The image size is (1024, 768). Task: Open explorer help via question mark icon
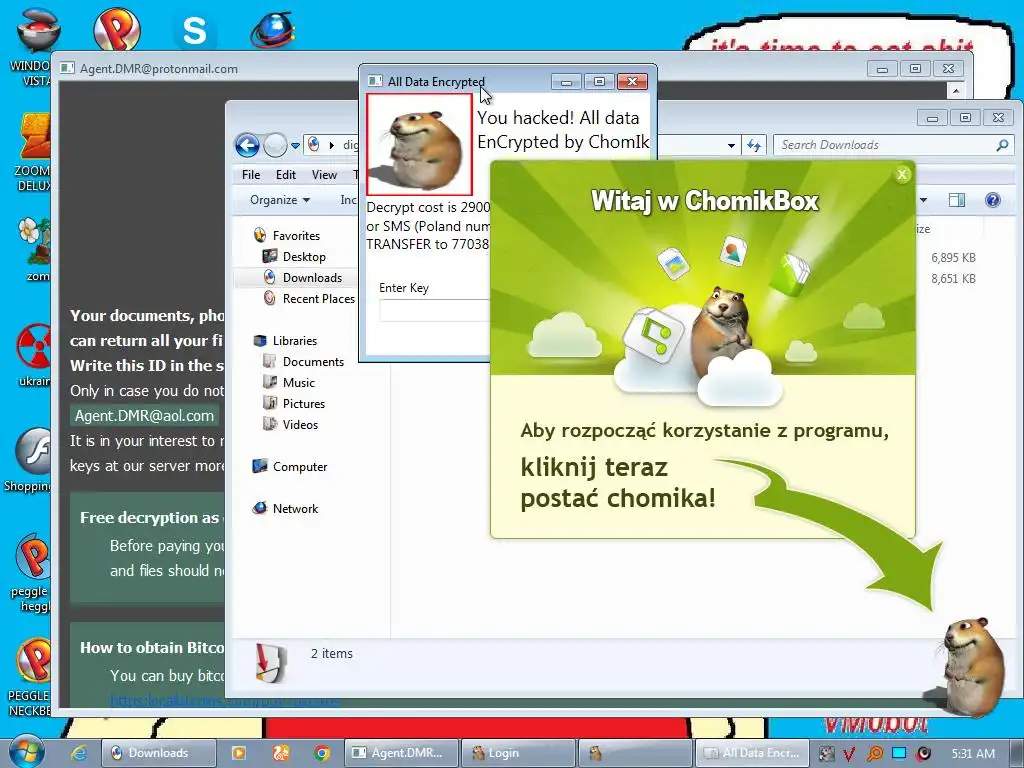point(993,200)
